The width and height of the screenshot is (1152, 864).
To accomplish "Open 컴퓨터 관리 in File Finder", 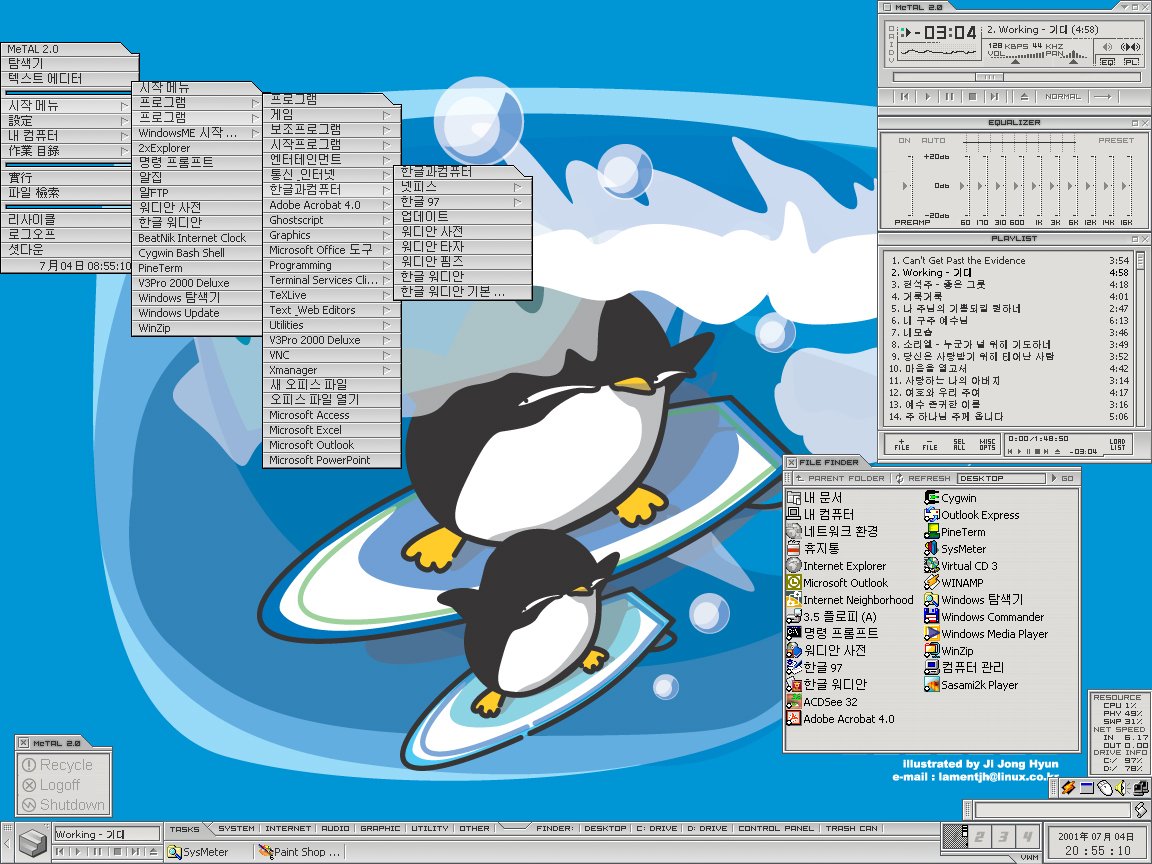I will 964,668.
